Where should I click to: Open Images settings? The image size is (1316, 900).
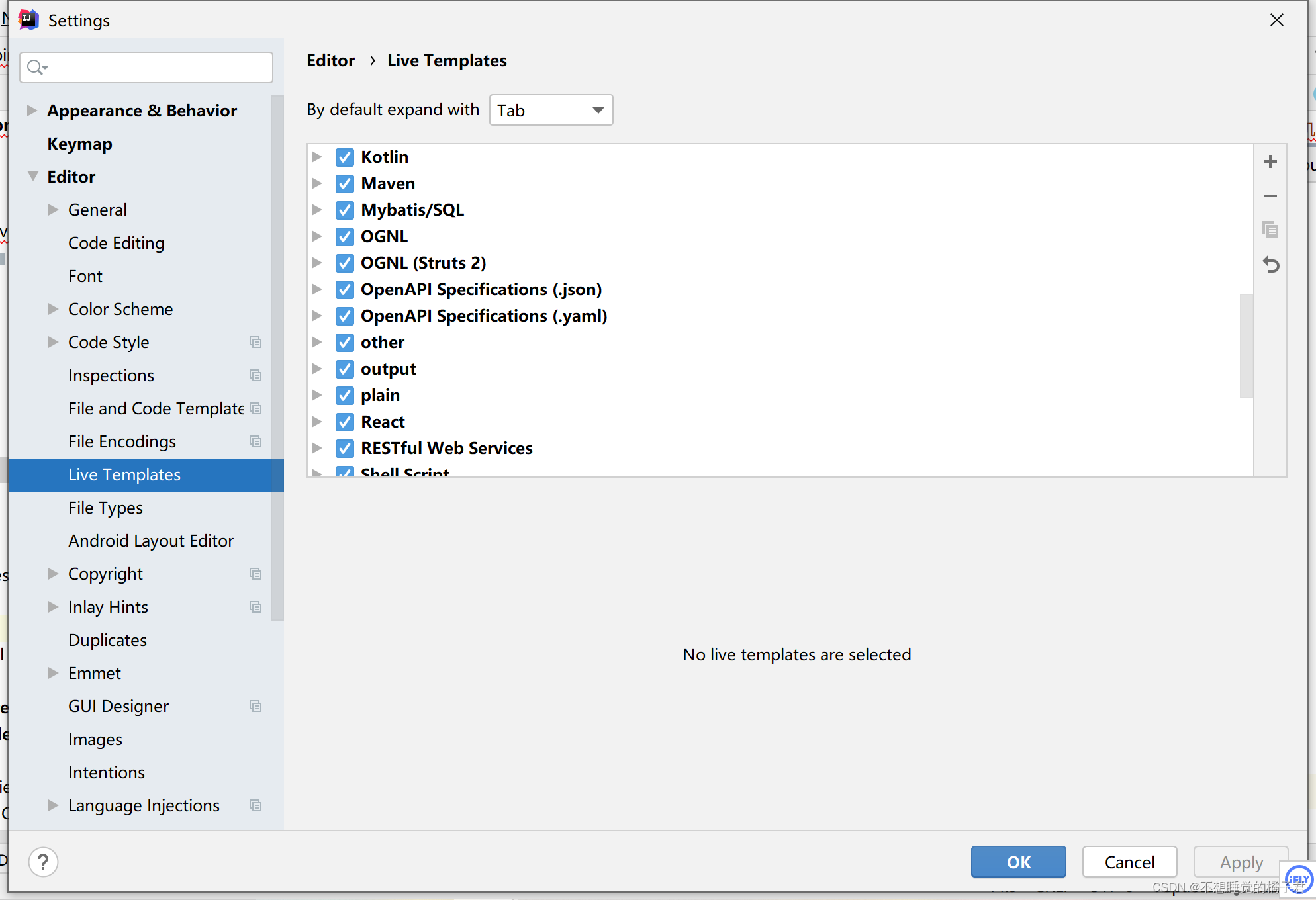coord(95,739)
